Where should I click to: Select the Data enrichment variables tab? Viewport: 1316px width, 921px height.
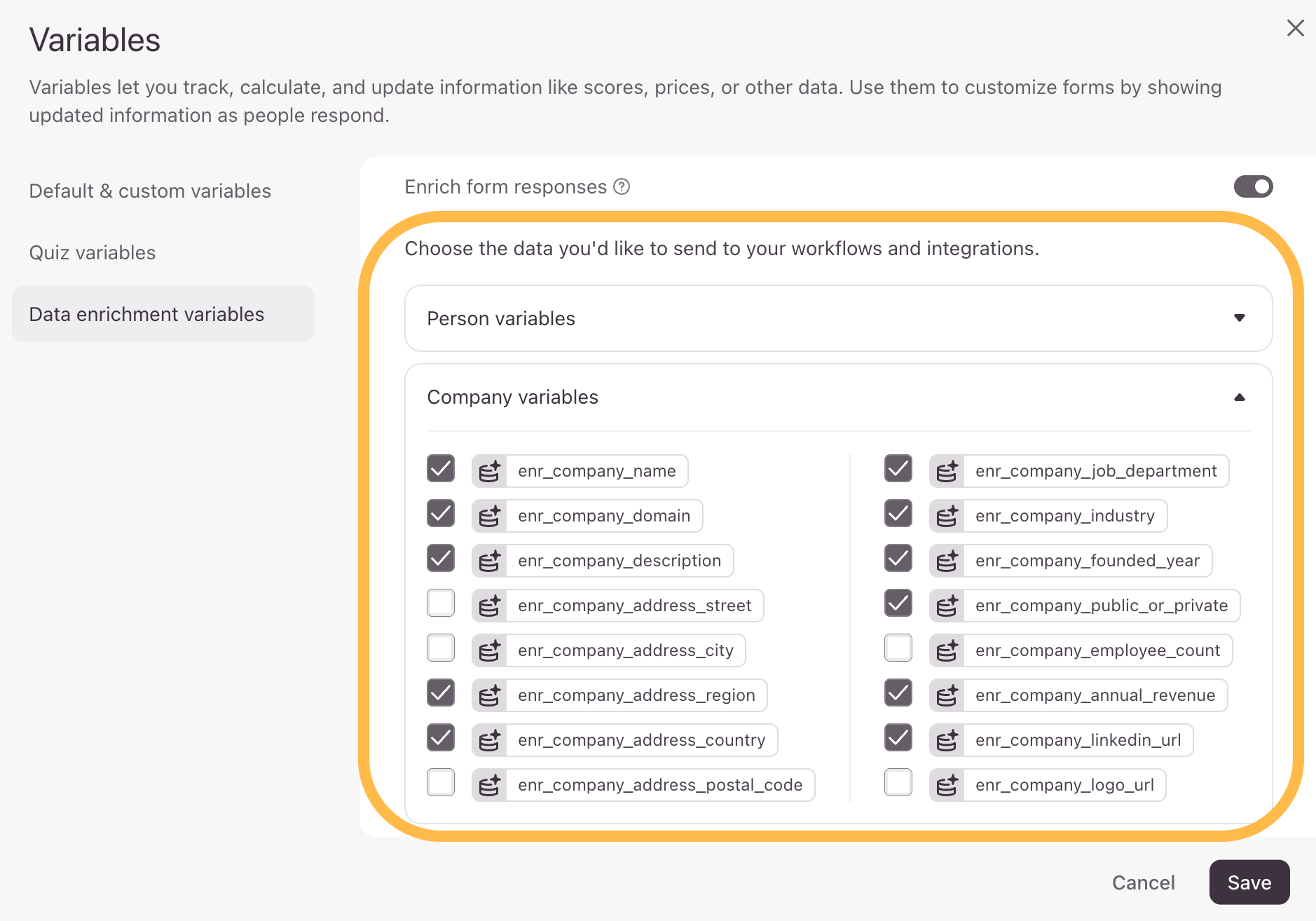click(x=146, y=314)
